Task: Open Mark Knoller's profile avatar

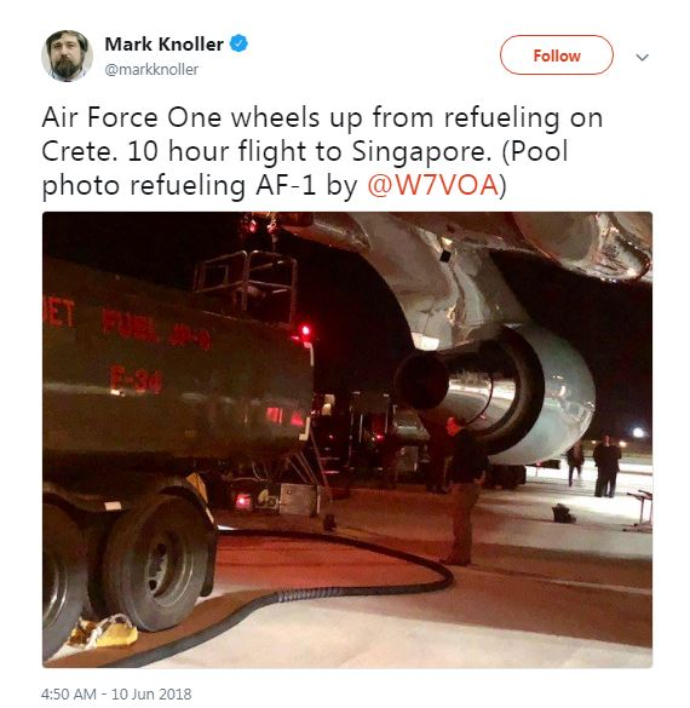Action: tap(67, 56)
